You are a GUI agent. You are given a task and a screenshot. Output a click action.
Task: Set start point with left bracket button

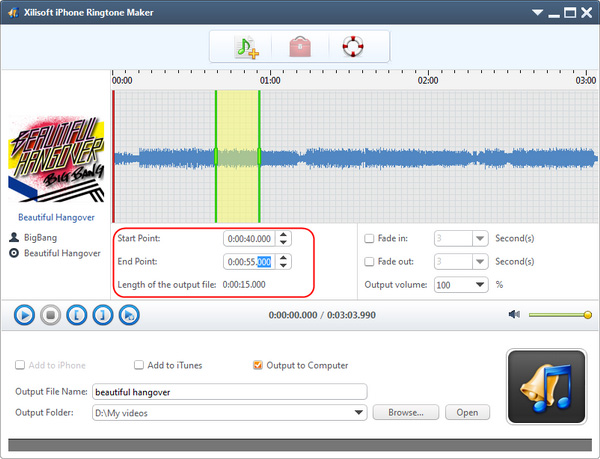pos(76,315)
